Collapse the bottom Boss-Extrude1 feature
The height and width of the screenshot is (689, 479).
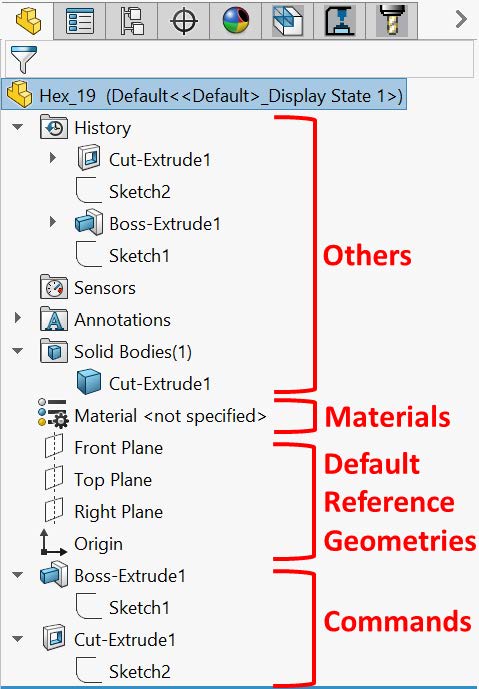click(18, 575)
